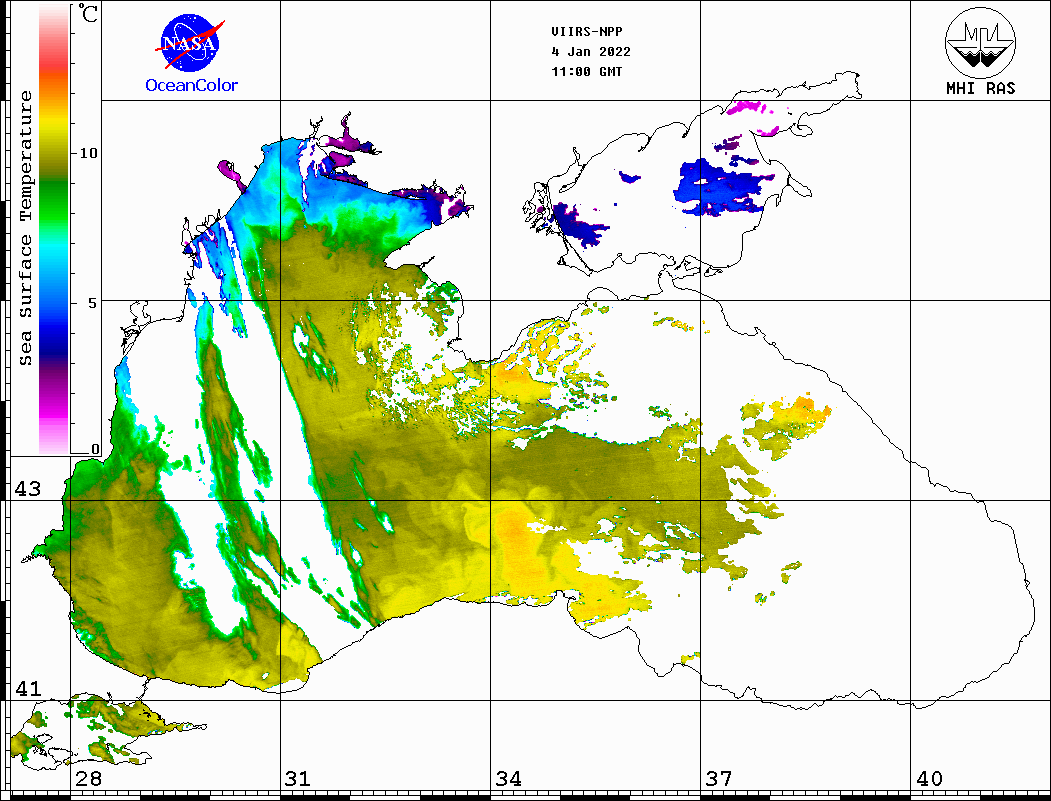Screen dimensions: 1051x801
Task: Click longitude label 31
Action: point(298,778)
